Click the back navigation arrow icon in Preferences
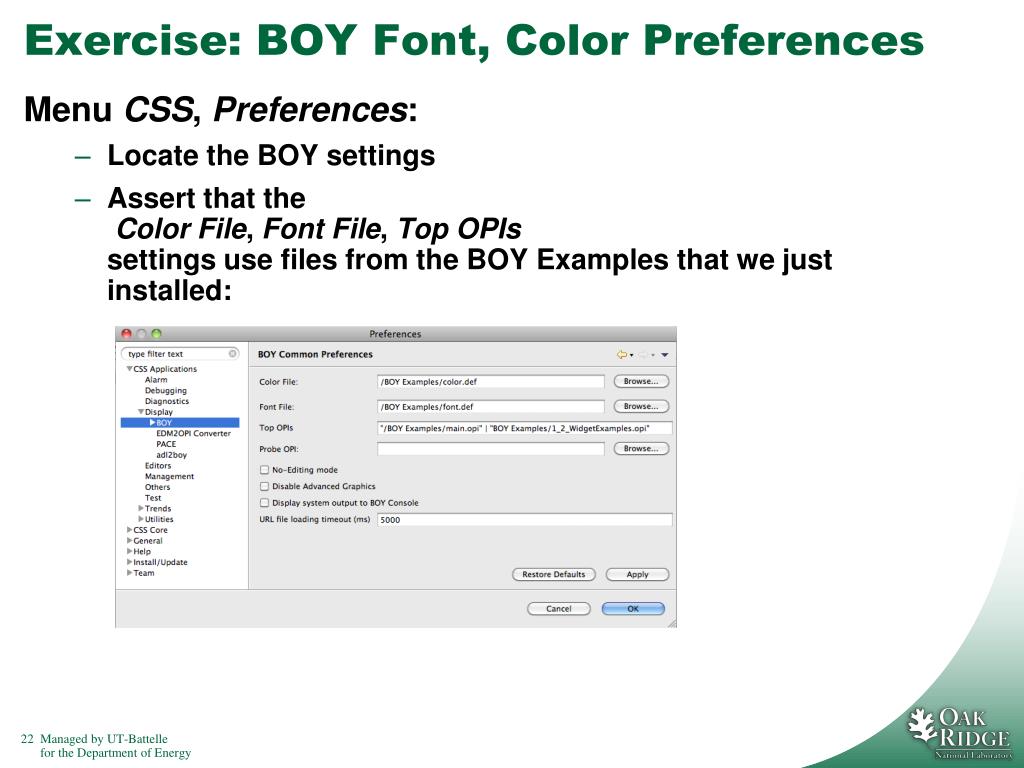The width and height of the screenshot is (1024, 768). pyautogui.click(x=621, y=355)
